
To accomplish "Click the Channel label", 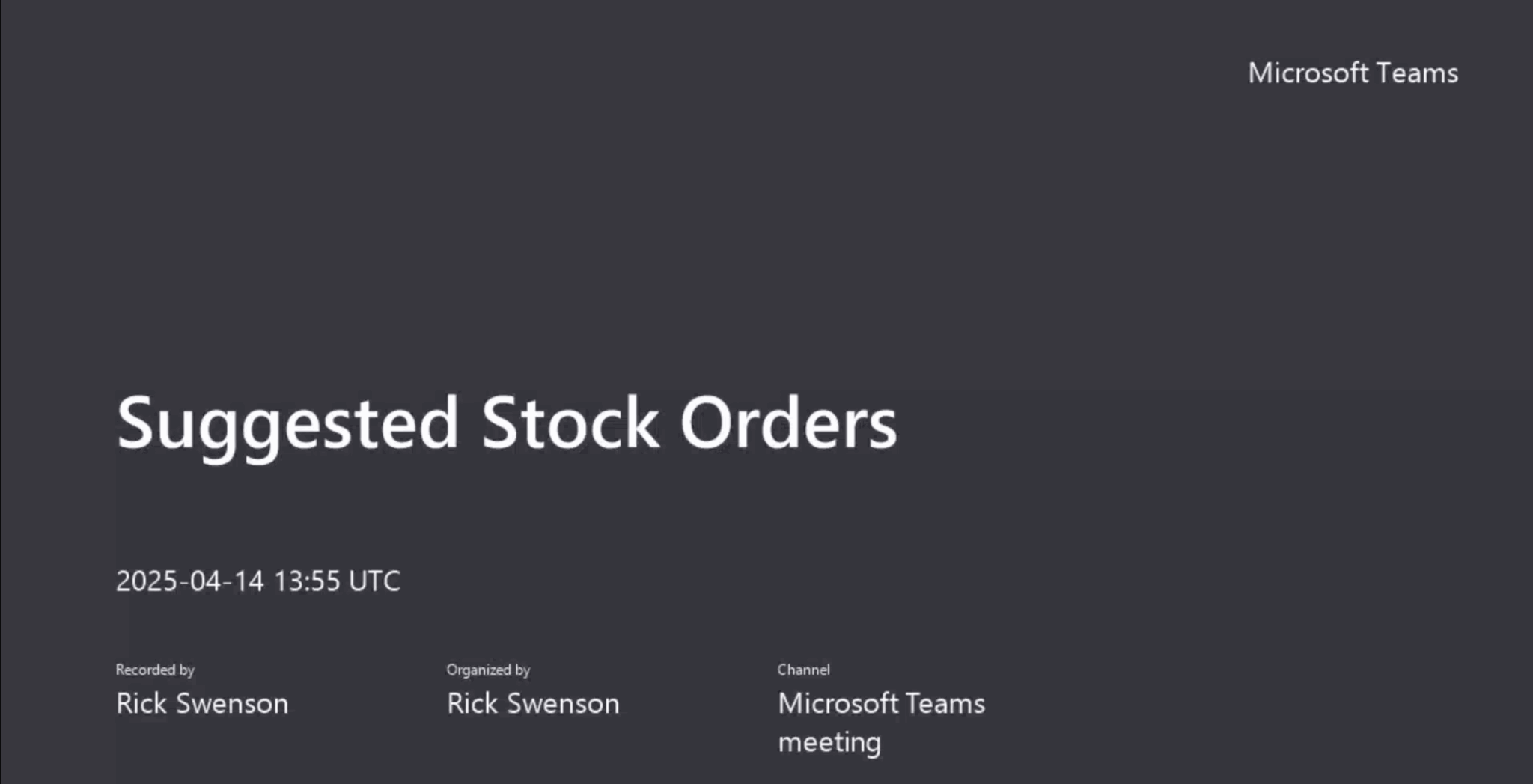I will (x=803, y=670).
